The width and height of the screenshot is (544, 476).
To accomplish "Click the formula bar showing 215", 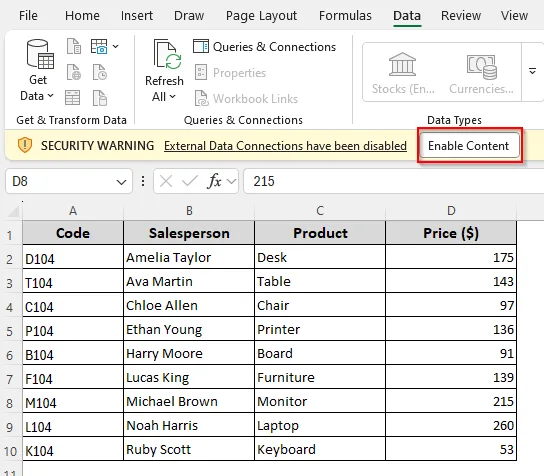I will (394, 181).
